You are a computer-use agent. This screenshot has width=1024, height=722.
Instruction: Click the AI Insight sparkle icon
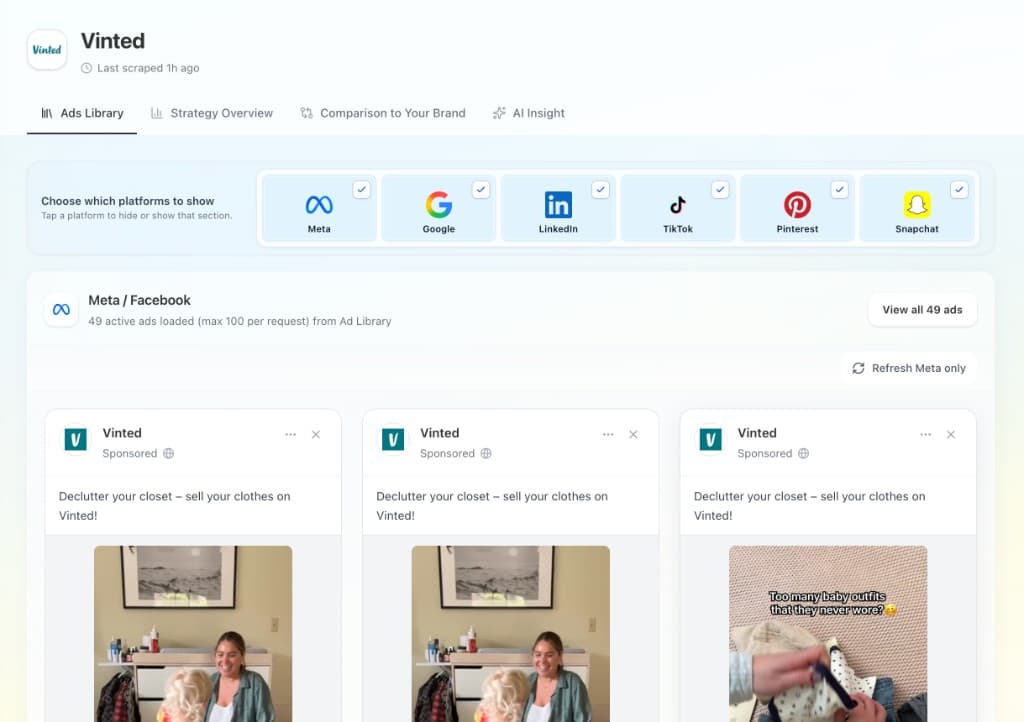(499, 113)
